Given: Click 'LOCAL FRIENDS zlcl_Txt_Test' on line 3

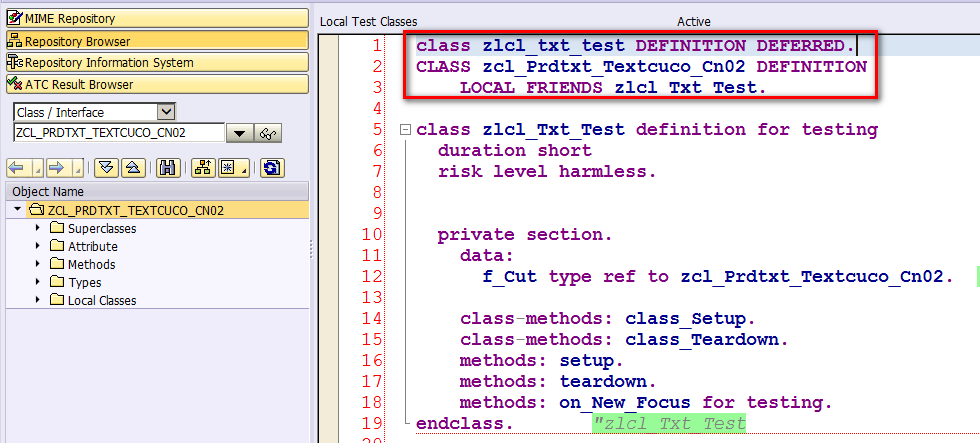Looking at the screenshot, I should click(612, 87).
